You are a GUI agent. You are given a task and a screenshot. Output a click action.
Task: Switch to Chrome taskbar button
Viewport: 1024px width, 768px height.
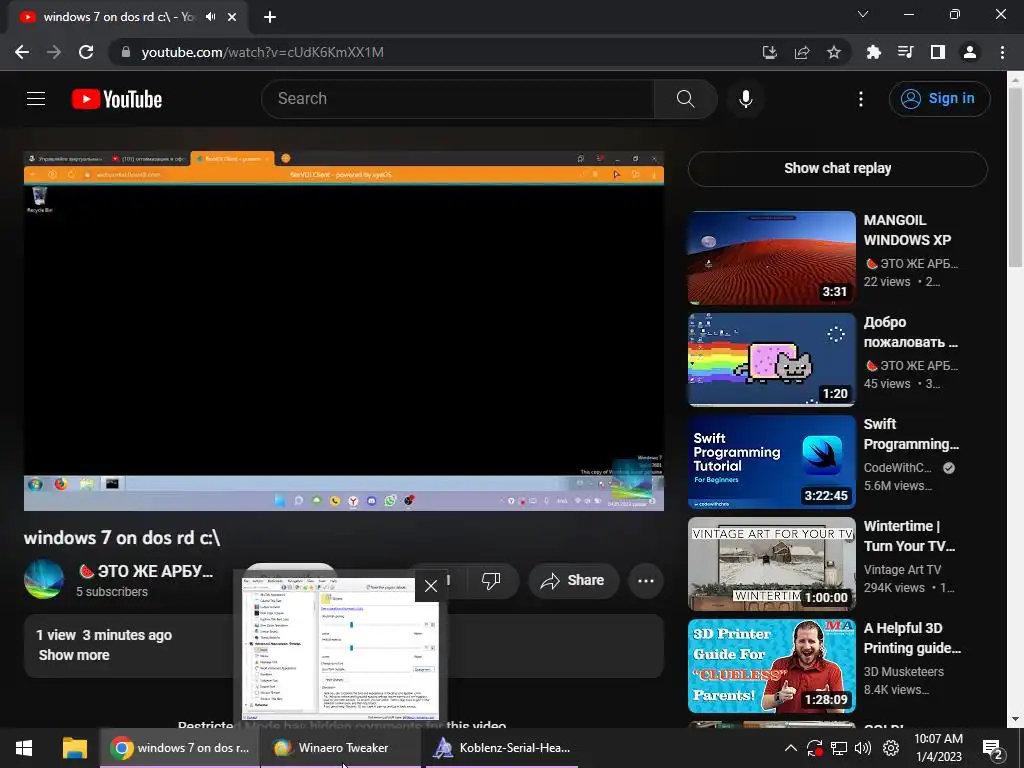[x=180, y=748]
